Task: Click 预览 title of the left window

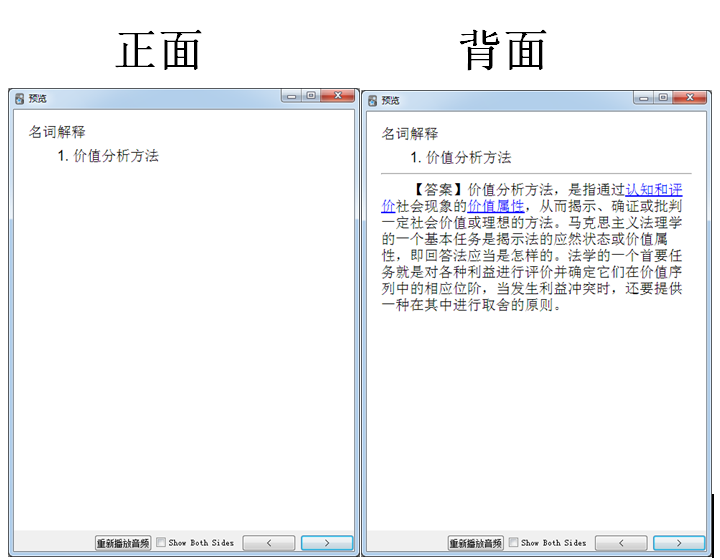Action: [x=37, y=99]
